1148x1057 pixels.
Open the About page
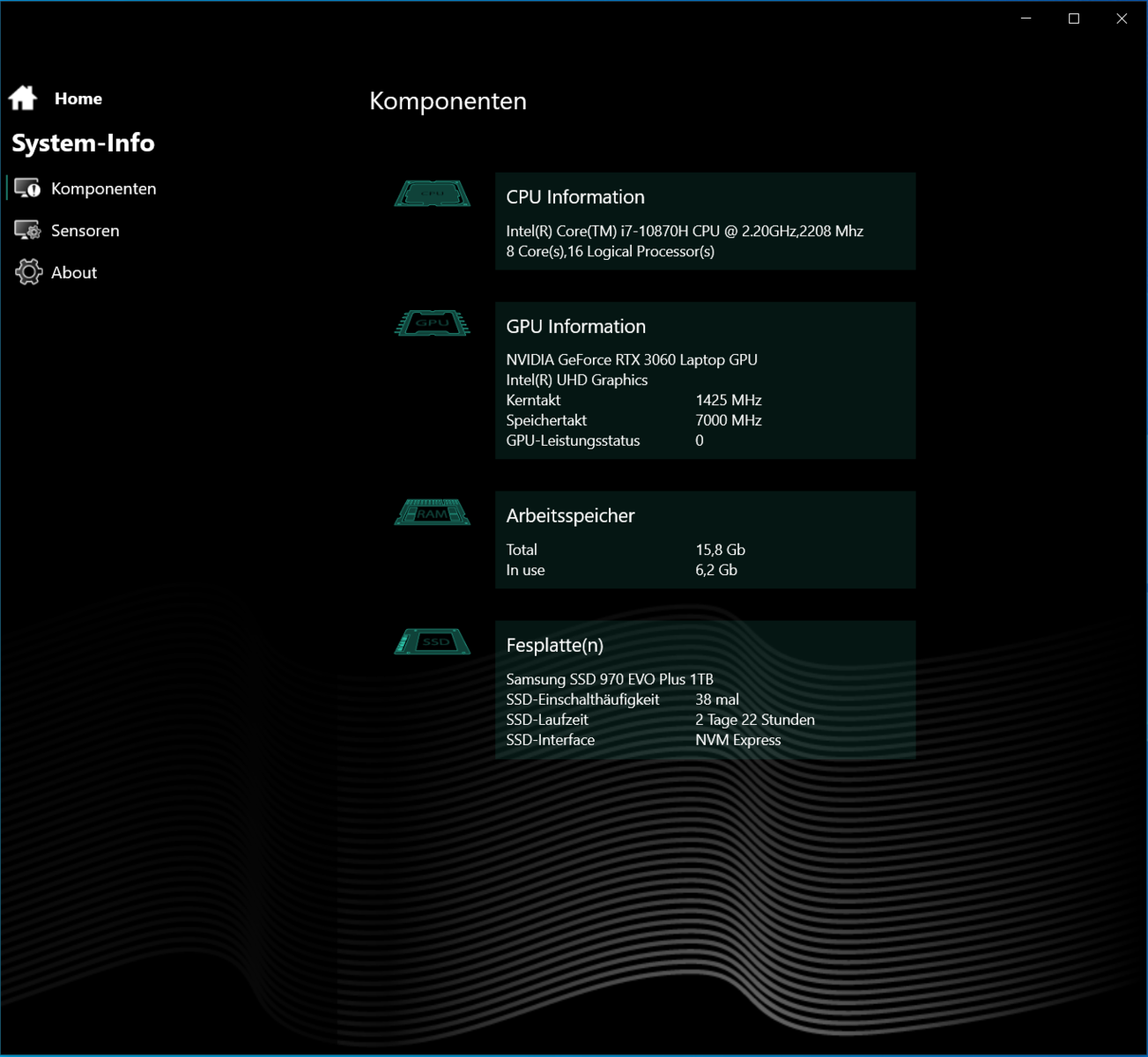tap(74, 273)
